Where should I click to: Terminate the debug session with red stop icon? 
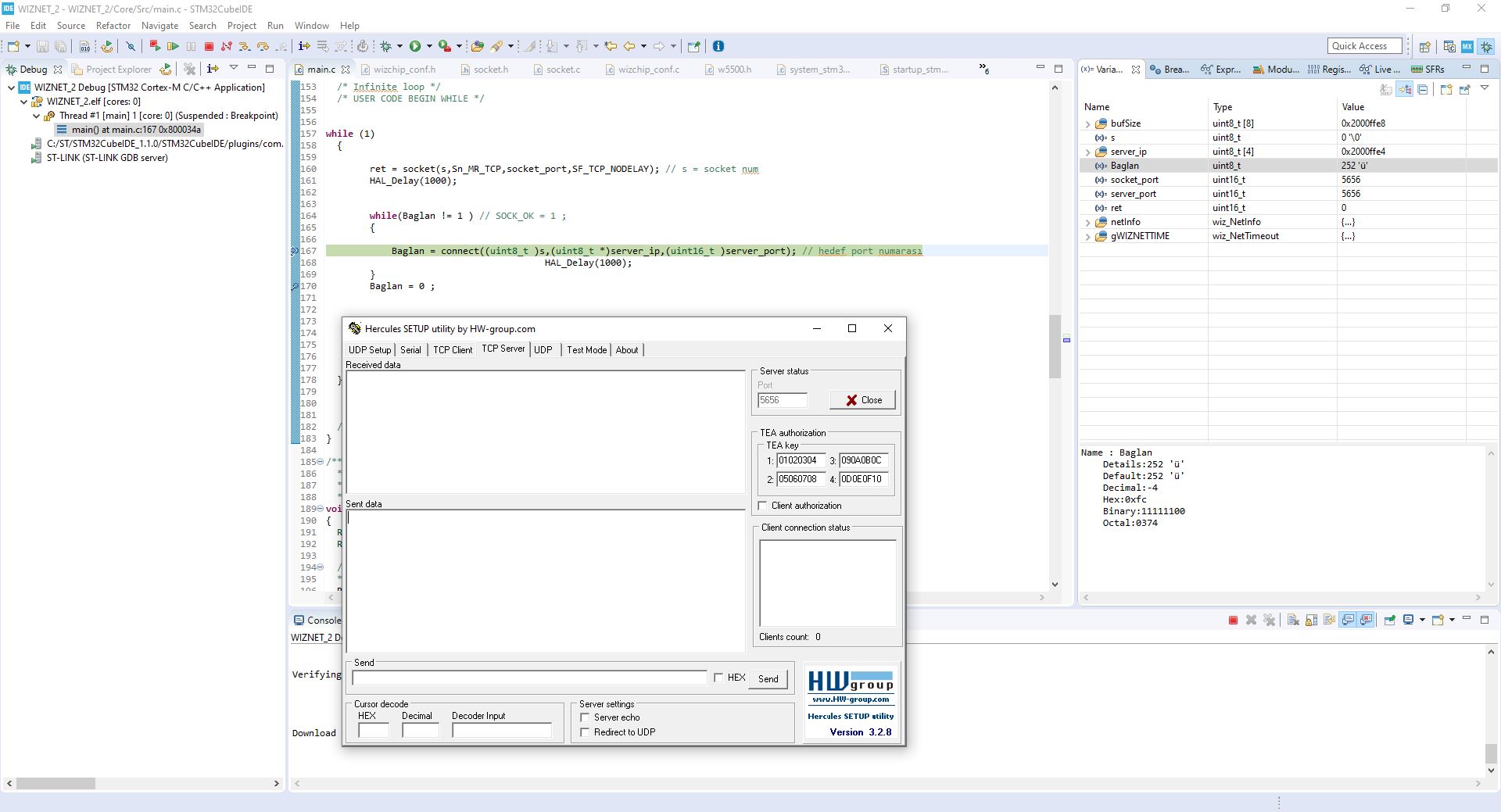[x=209, y=46]
